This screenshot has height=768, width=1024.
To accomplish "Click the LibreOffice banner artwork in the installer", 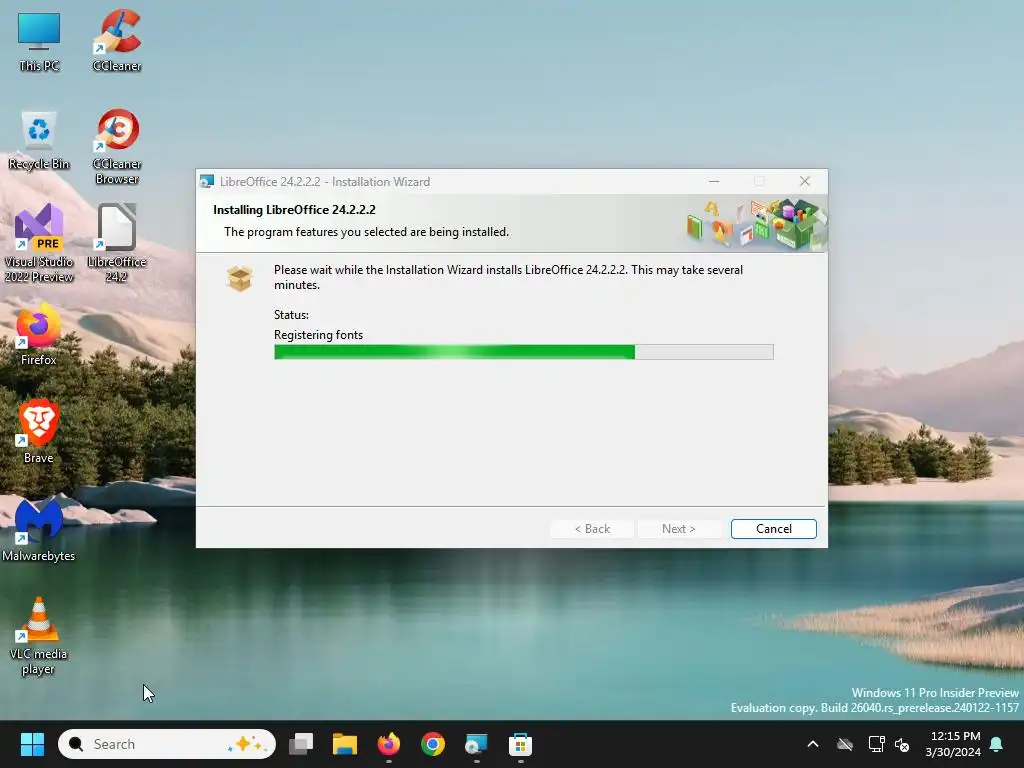I will [756, 224].
